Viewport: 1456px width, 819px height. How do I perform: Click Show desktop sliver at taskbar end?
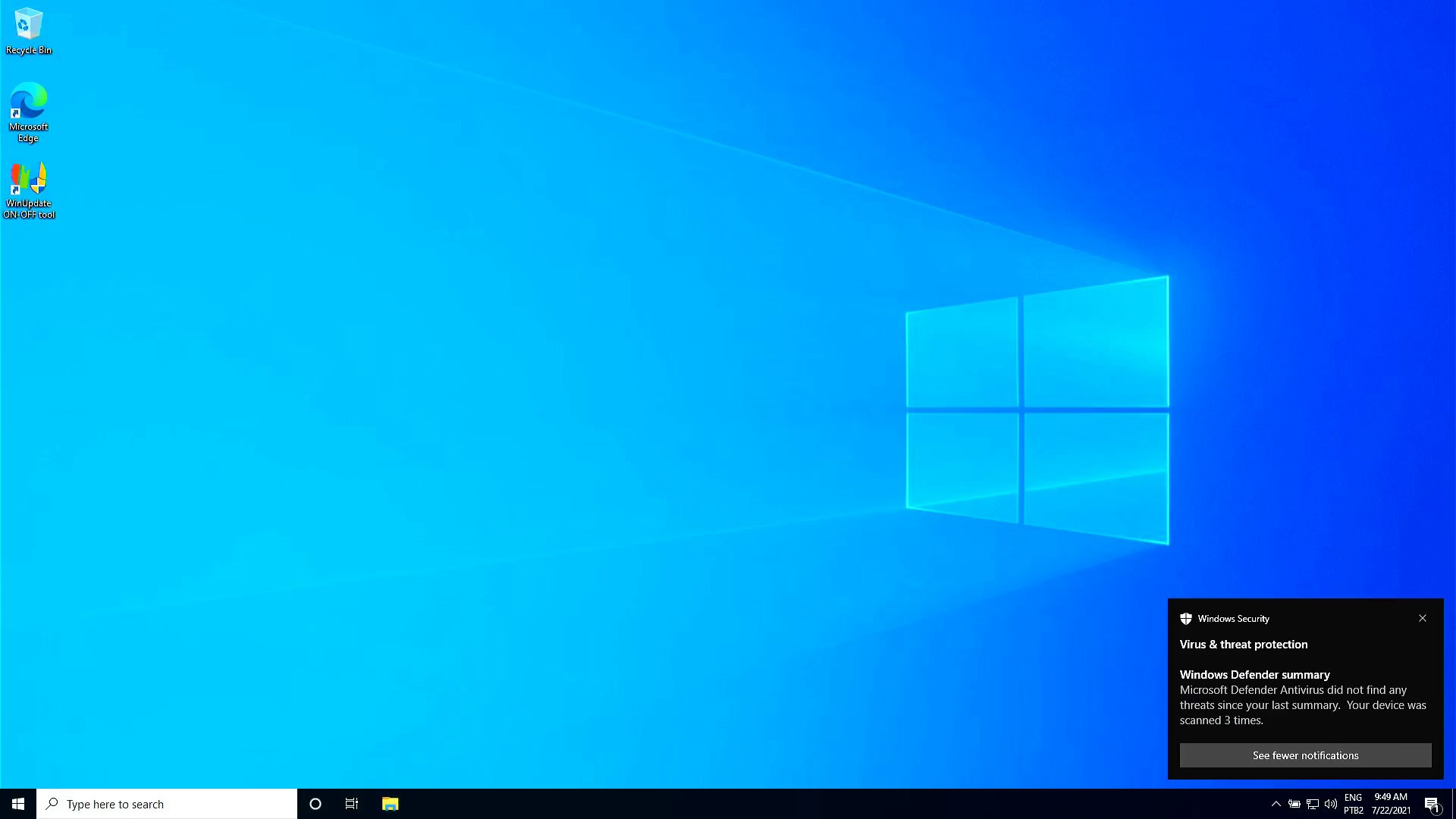(x=1454, y=804)
